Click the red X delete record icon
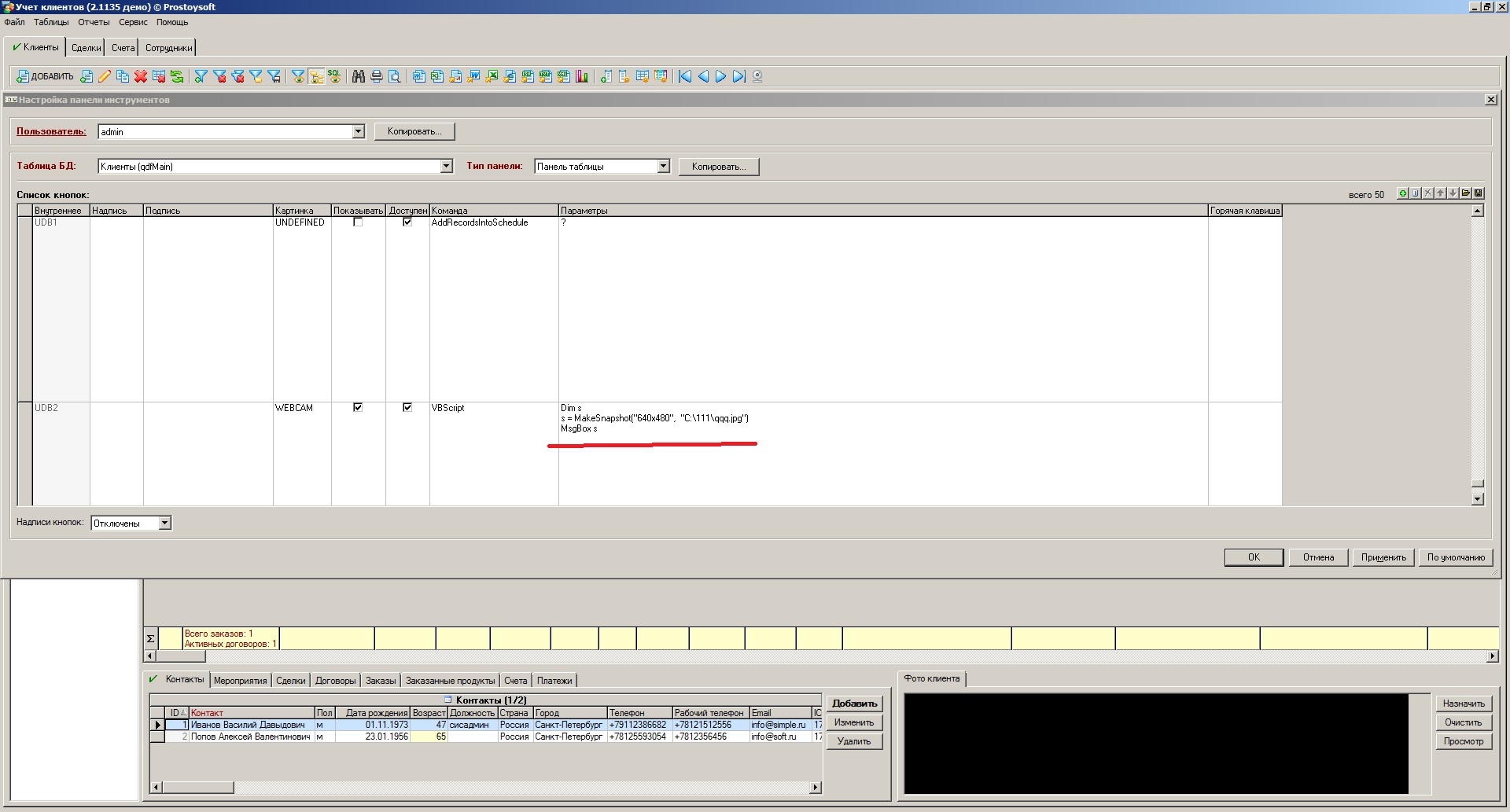Viewport: 1510px width, 812px height. 141,76
